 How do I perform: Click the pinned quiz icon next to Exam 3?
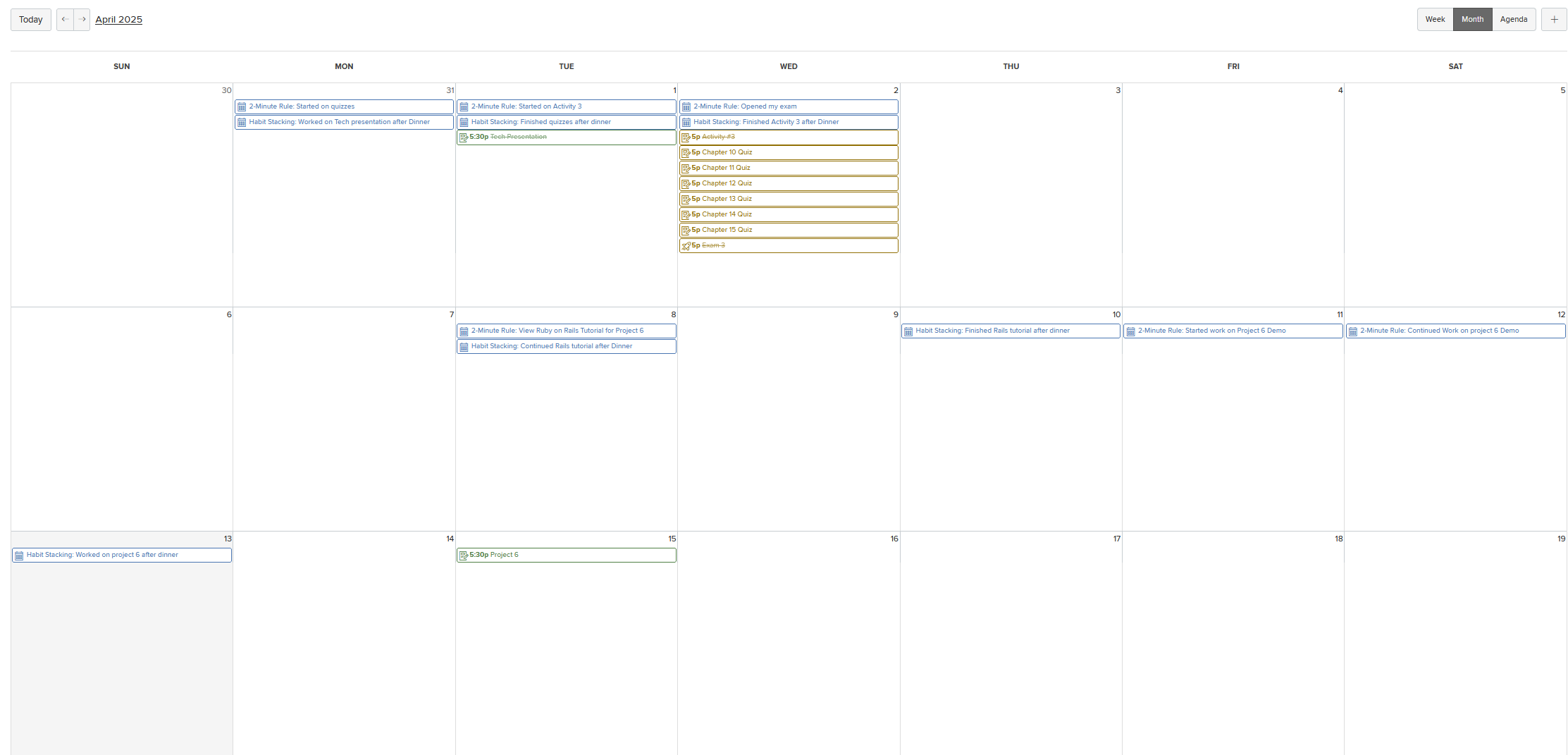pyautogui.click(x=687, y=246)
